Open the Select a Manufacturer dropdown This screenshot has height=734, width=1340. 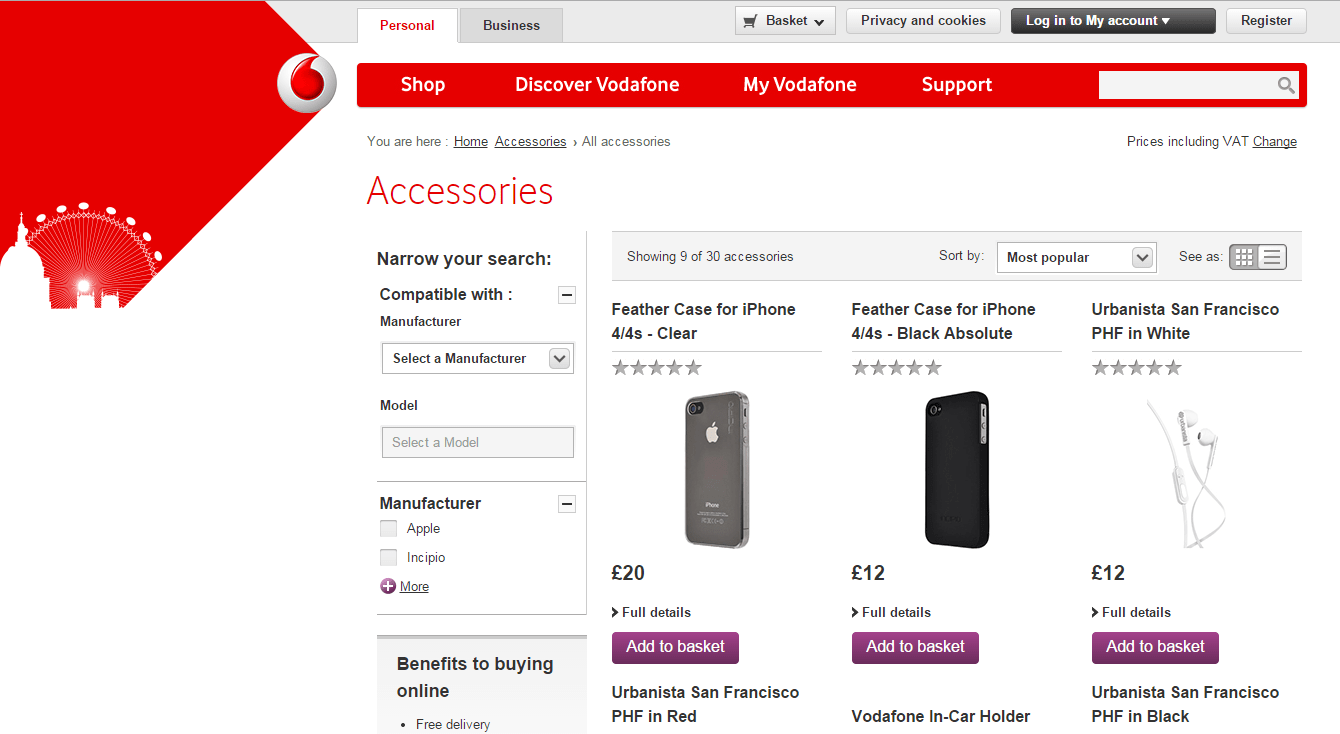(478, 359)
